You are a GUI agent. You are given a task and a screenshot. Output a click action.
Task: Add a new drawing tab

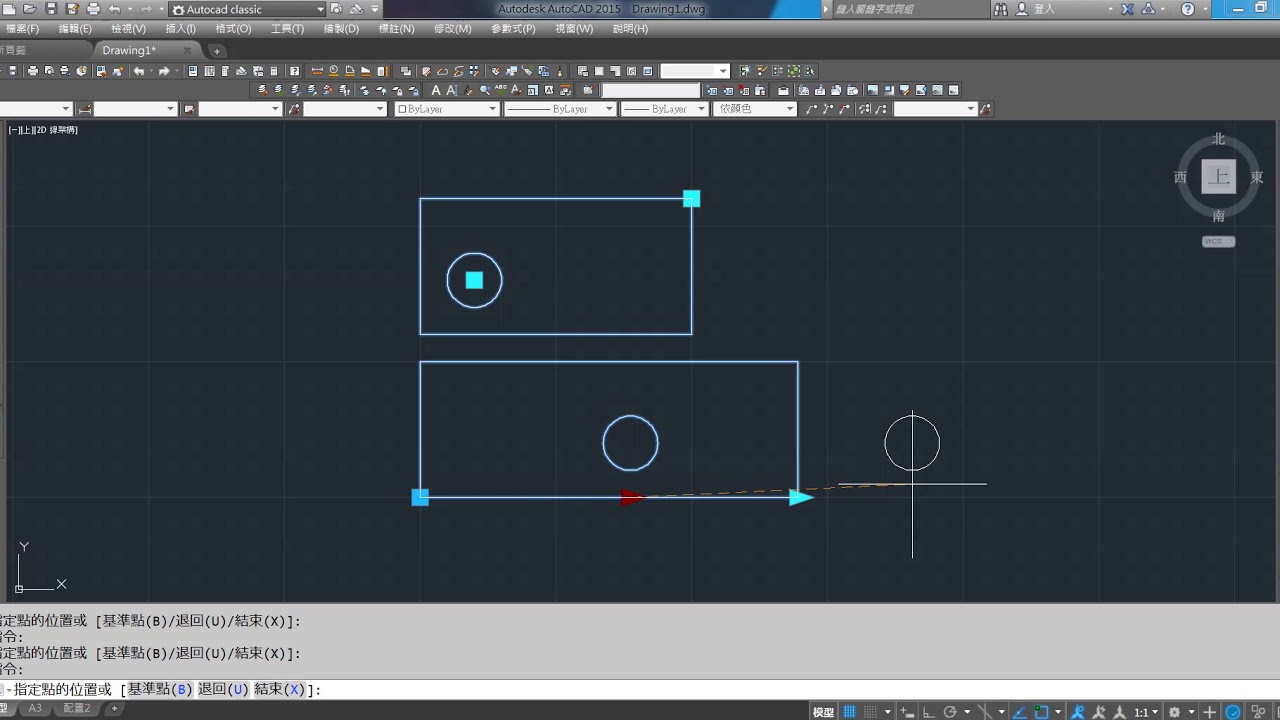point(216,51)
